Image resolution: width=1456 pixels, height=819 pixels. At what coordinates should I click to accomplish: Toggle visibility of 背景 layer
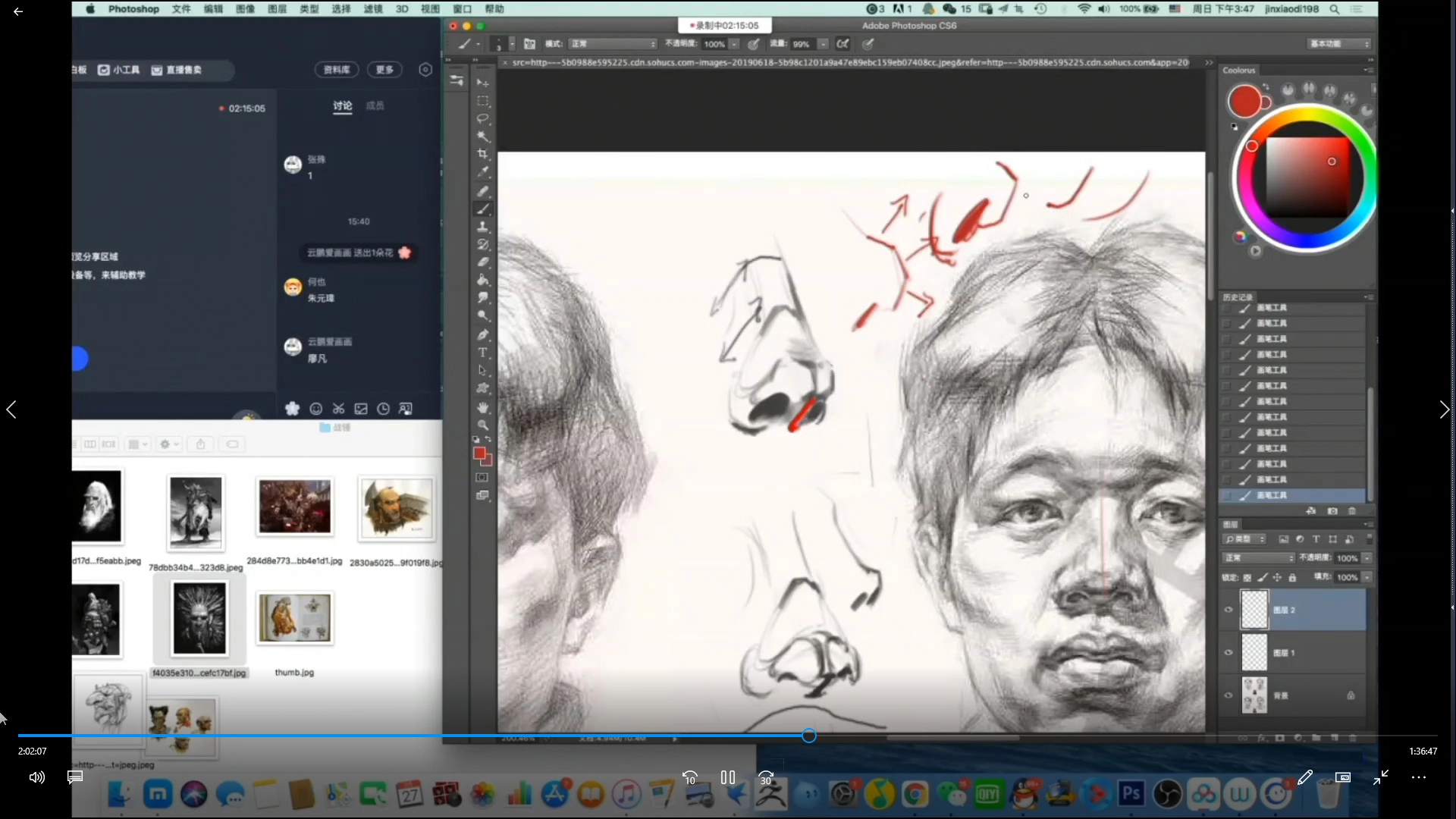point(1228,695)
